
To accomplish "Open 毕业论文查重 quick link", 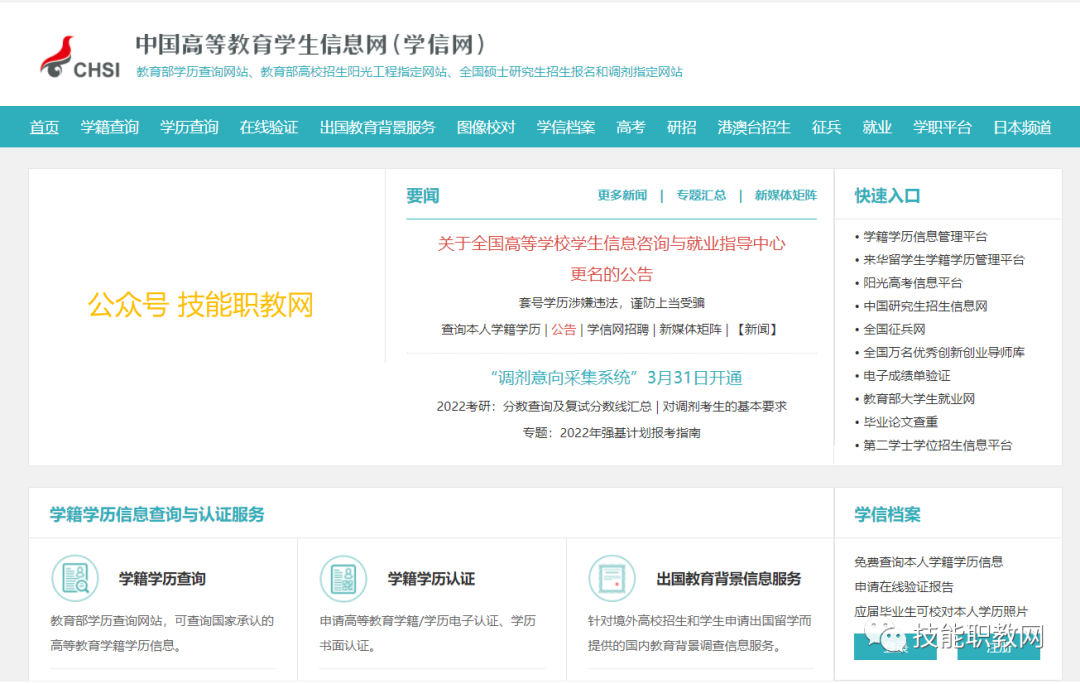I will tap(901, 422).
